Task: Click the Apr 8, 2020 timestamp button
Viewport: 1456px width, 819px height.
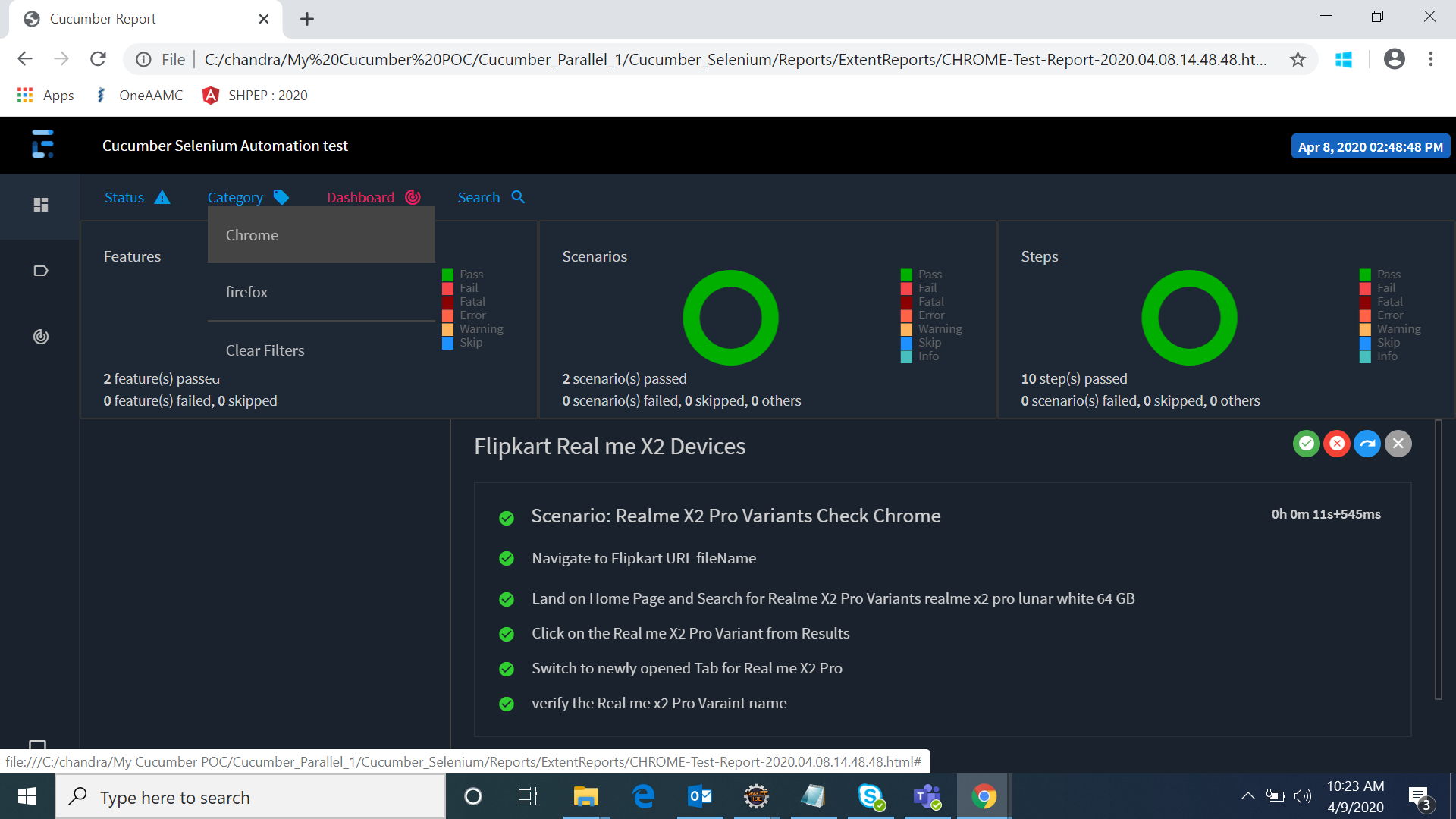Action: coord(1370,146)
